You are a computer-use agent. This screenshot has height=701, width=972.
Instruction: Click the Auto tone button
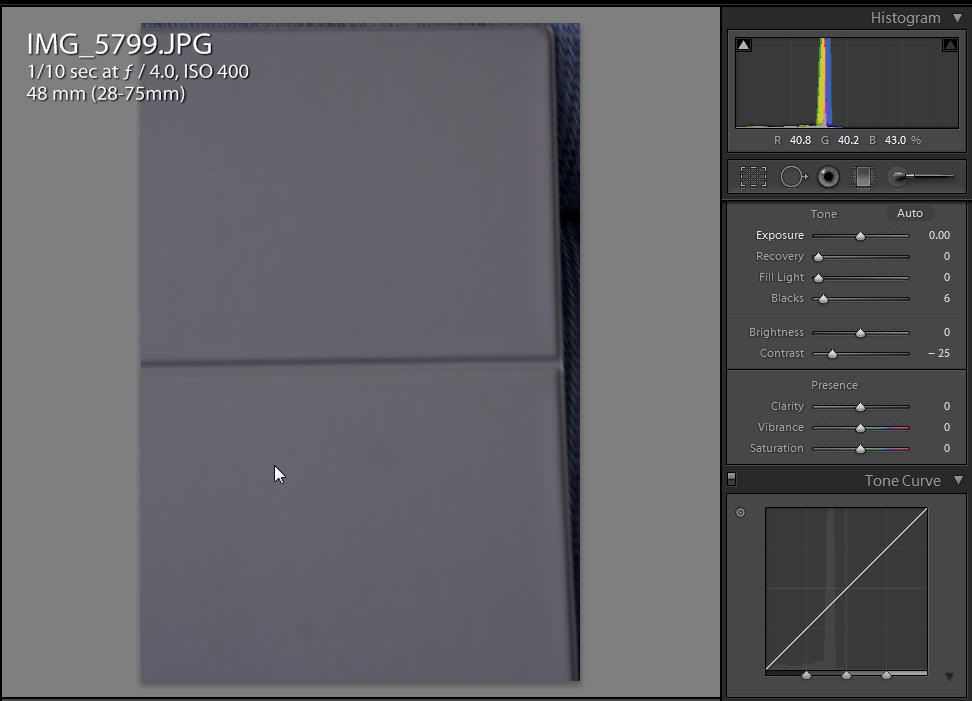tap(909, 213)
